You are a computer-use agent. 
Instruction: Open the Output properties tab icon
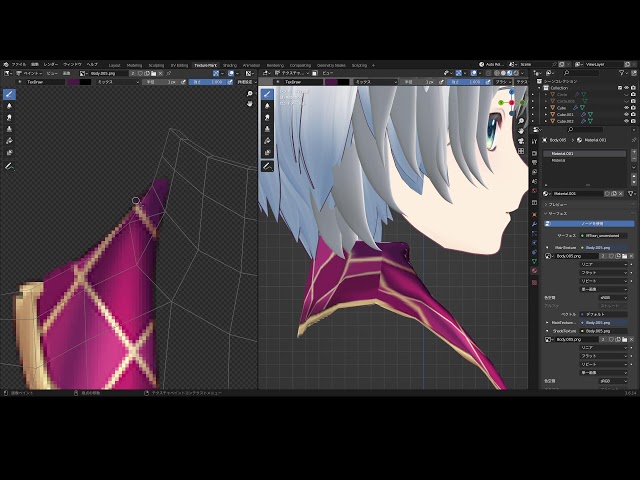[535, 162]
